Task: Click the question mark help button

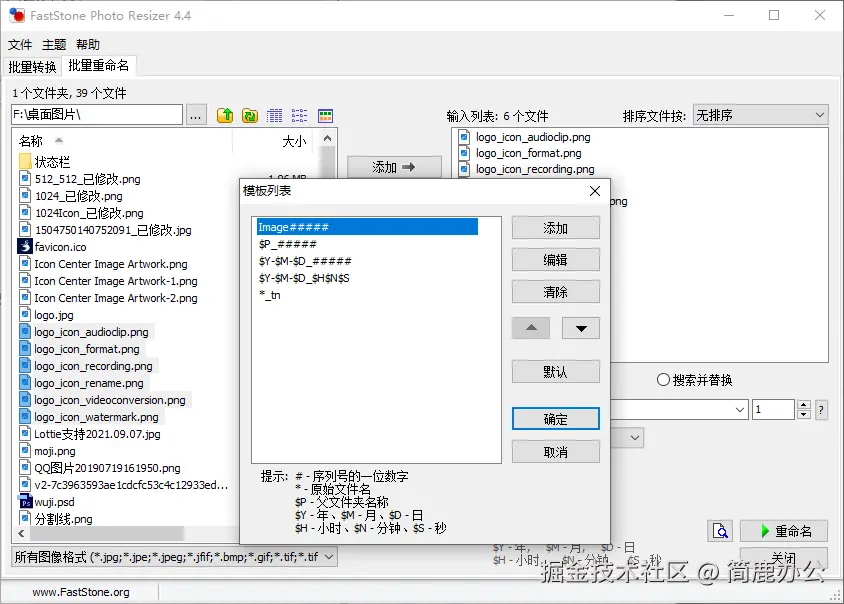Action: pos(821,410)
